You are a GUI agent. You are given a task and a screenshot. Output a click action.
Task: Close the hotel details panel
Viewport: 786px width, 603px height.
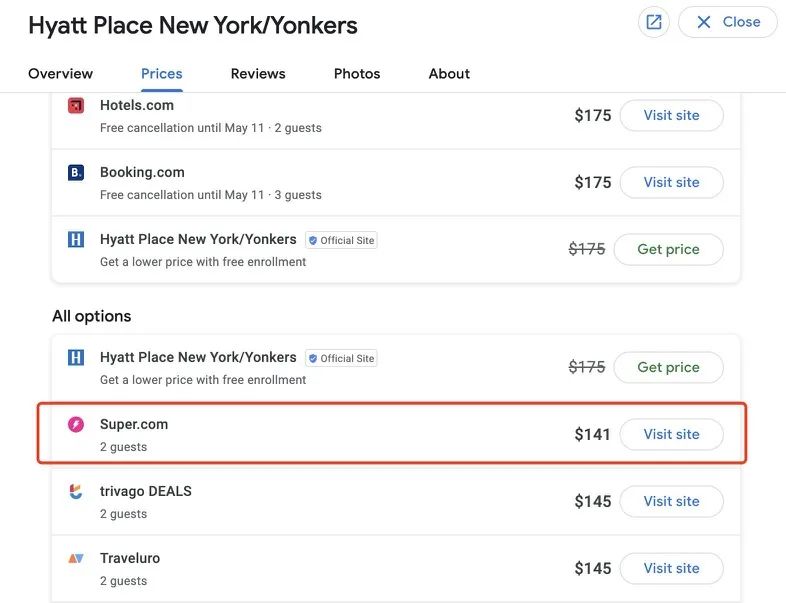coord(727,22)
